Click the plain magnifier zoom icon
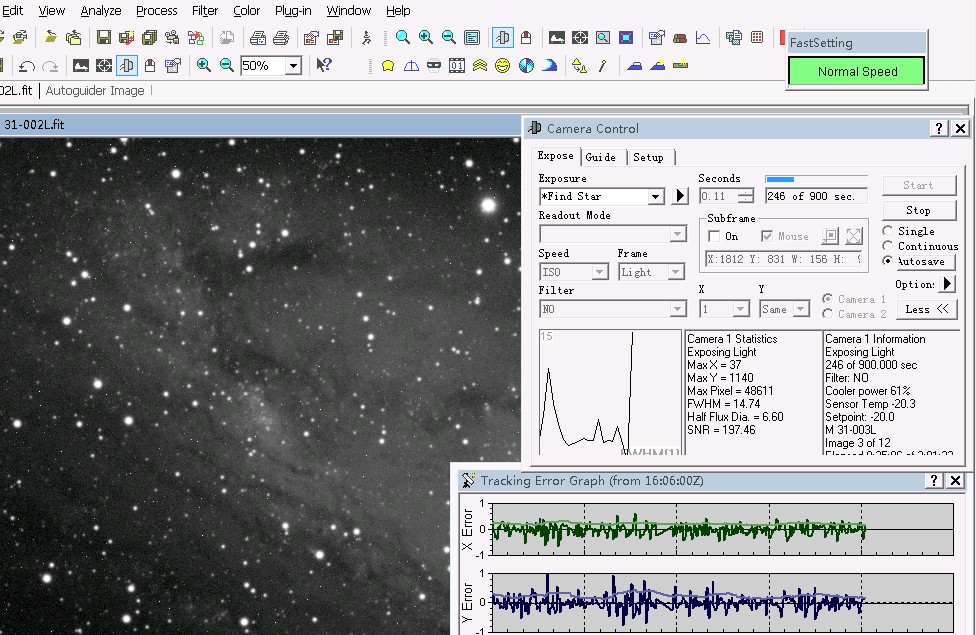 (x=403, y=37)
